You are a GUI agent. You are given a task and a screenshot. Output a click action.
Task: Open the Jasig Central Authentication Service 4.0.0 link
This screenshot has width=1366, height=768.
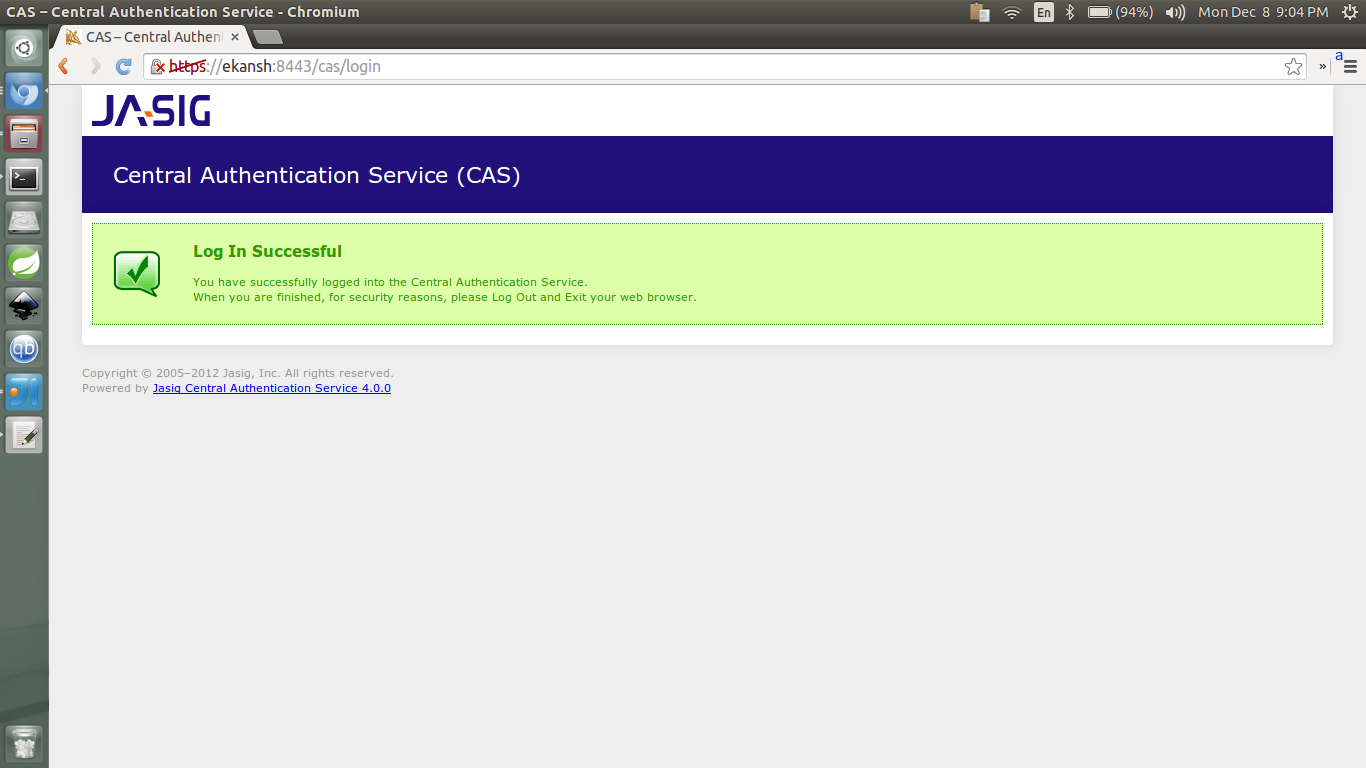pos(271,388)
